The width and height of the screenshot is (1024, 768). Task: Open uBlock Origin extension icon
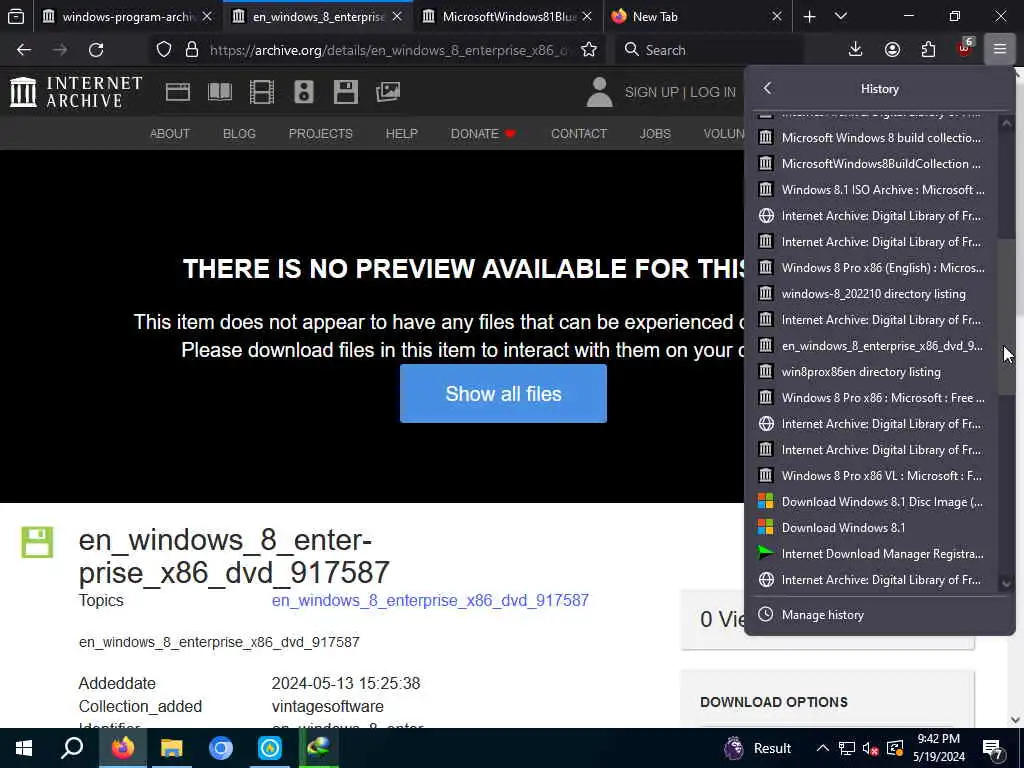tap(965, 48)
